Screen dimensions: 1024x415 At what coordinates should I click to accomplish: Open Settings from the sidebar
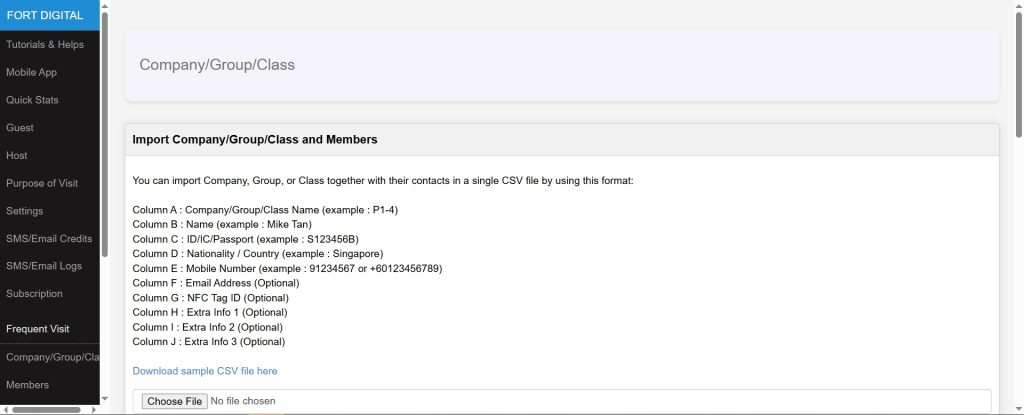click(24, 211)
